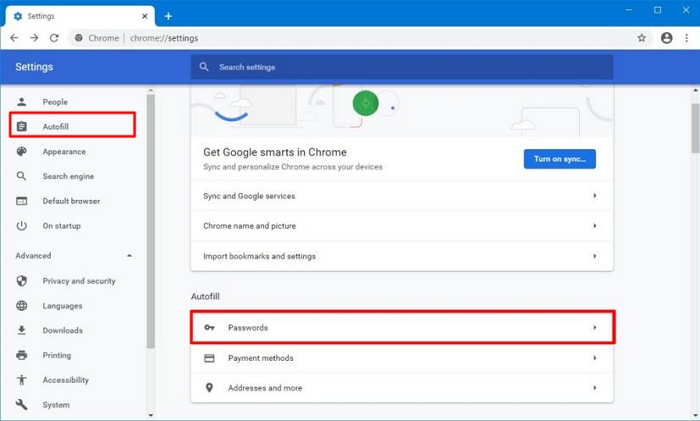Click the Settings tab title

click(x=41, y=16)
